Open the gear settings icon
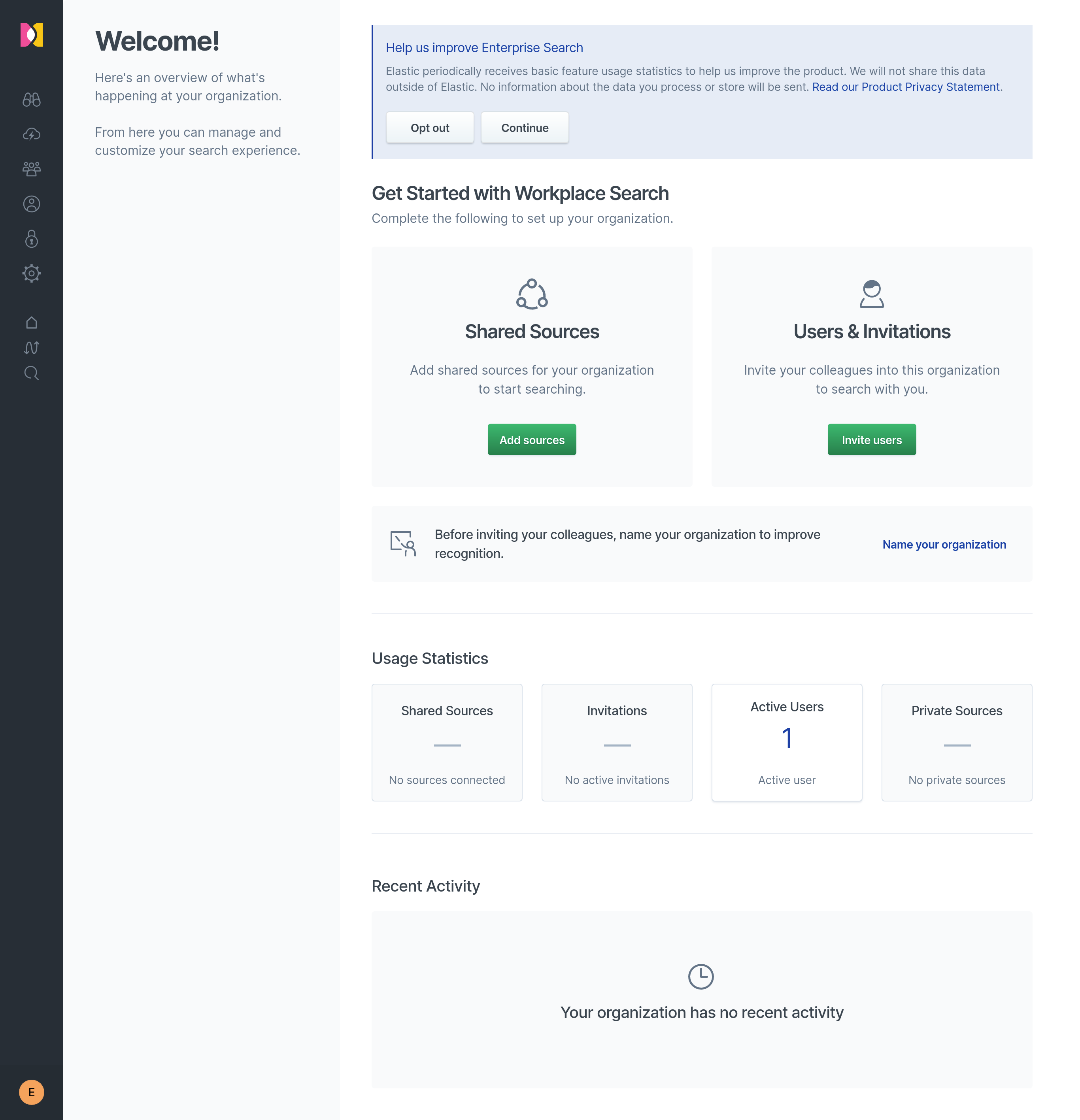The image size is (1080, 1120). [x=32, y=274]
